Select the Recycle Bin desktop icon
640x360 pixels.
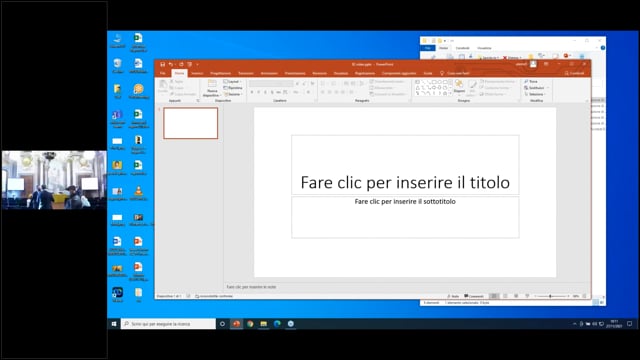(118, 65)
